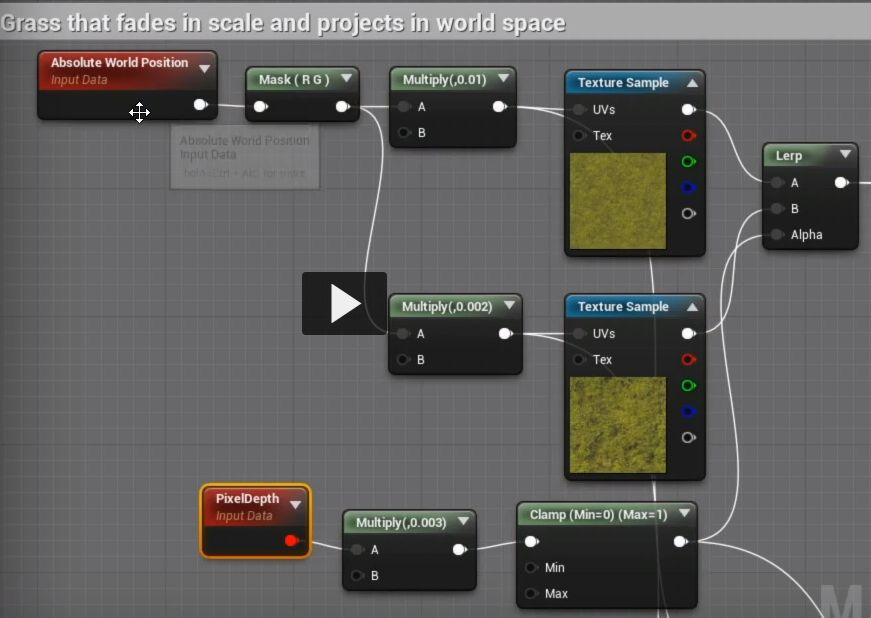Click the green channel pin of lower Texture Sample
Image resolution: width=871 pixels, height=618 pixels.
[x=688, y=385]
